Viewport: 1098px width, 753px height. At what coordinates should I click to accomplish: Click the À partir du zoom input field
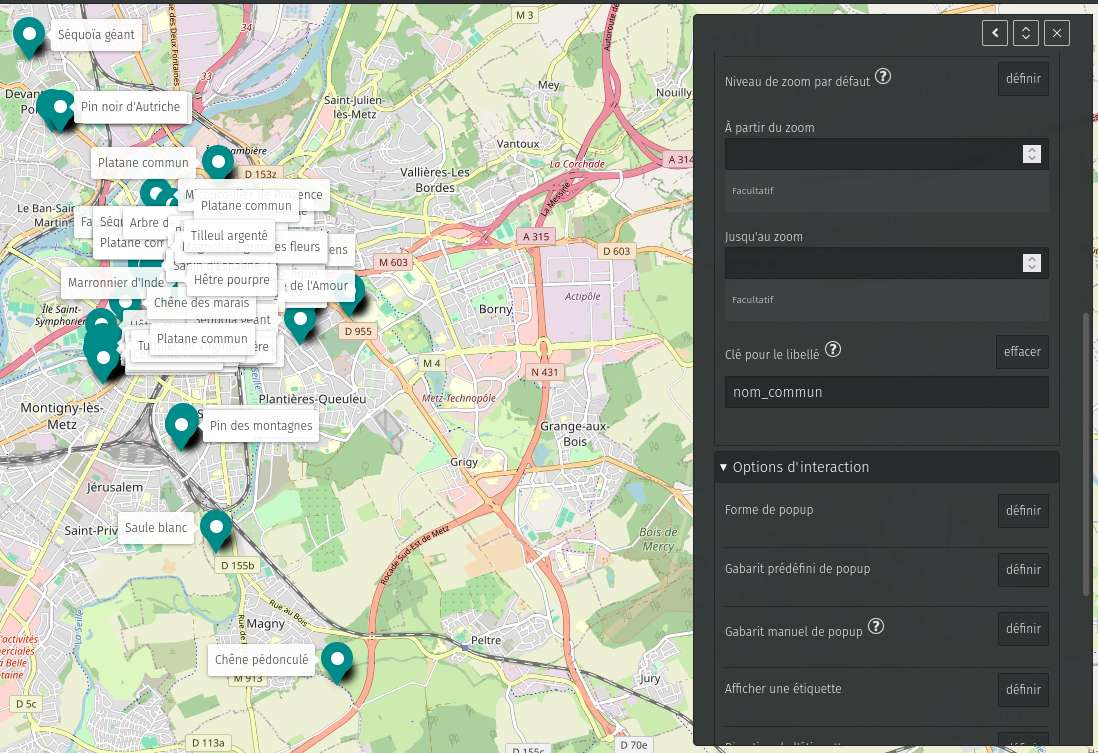tap(870, 154)
